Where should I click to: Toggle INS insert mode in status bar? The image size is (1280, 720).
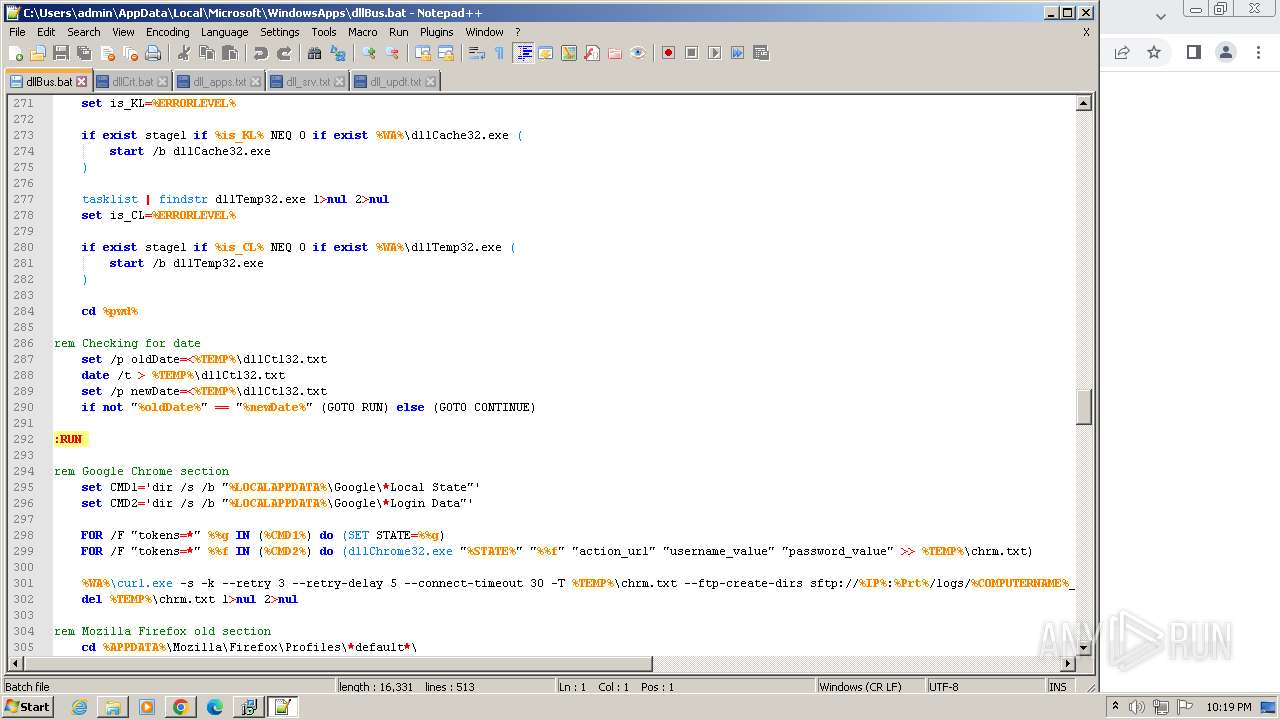point(1057,687)
